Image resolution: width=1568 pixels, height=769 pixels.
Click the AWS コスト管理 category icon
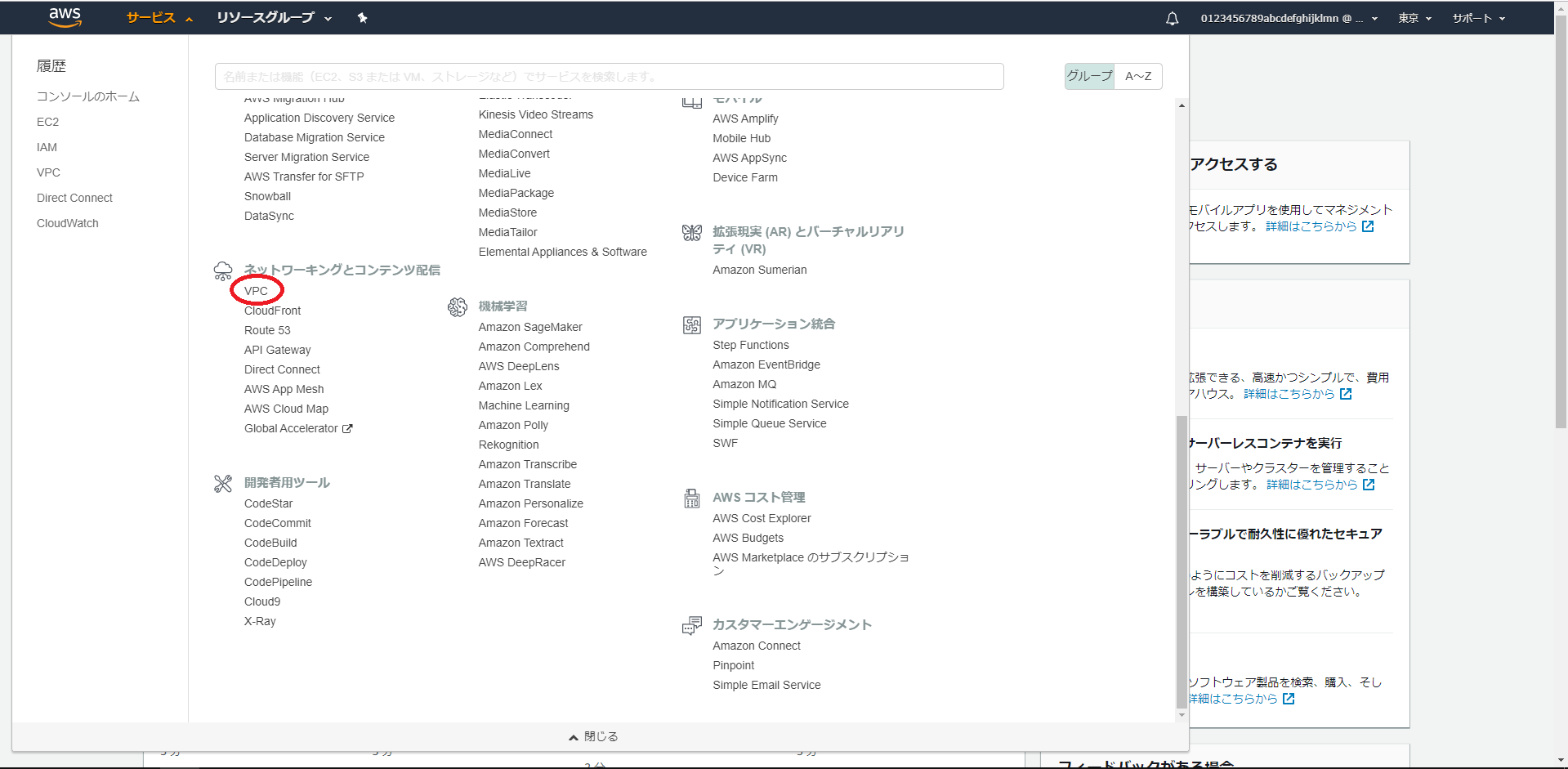click(691, 497)
